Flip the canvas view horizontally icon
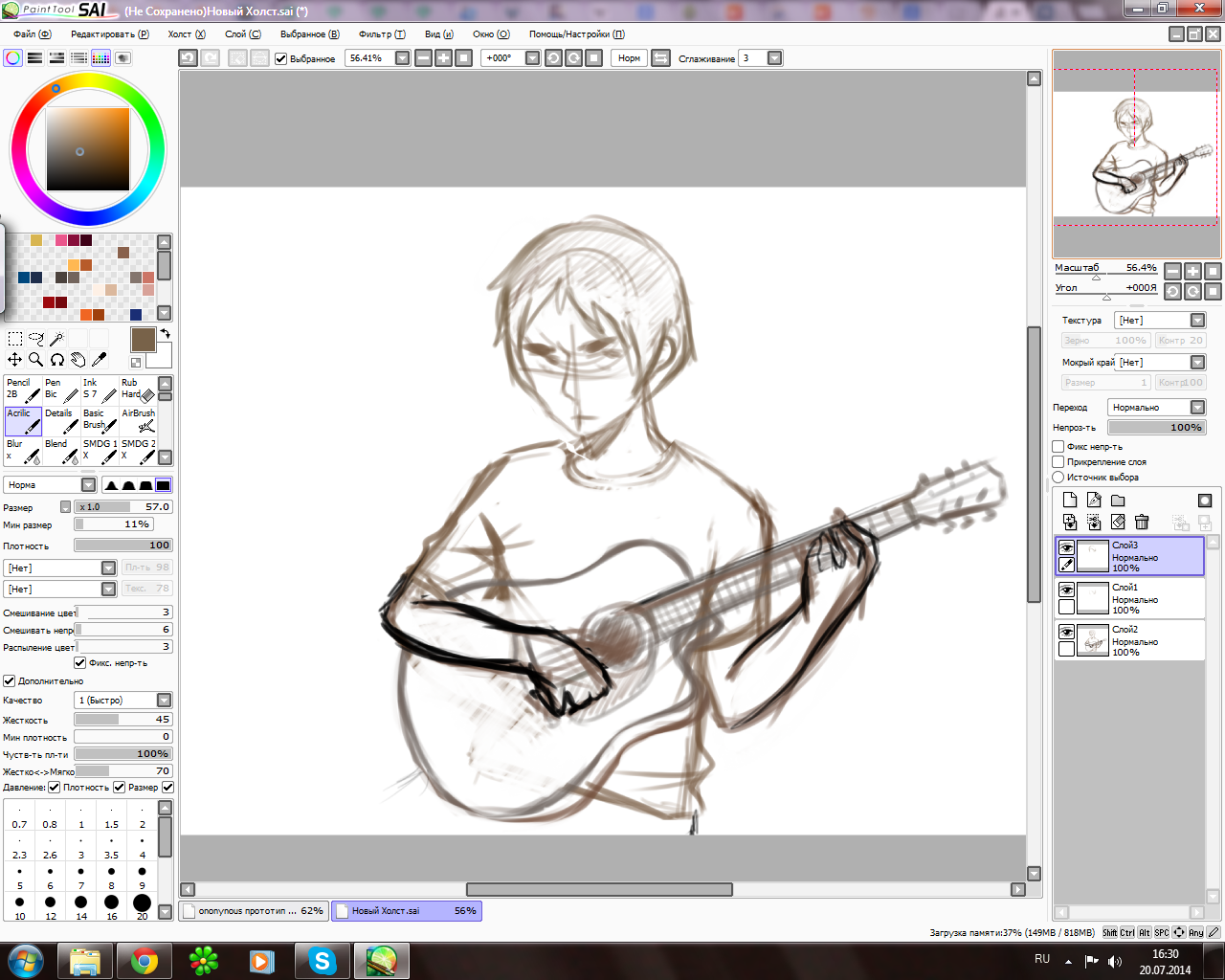The height and width of the screenshot is (980, 1225). 660,58
